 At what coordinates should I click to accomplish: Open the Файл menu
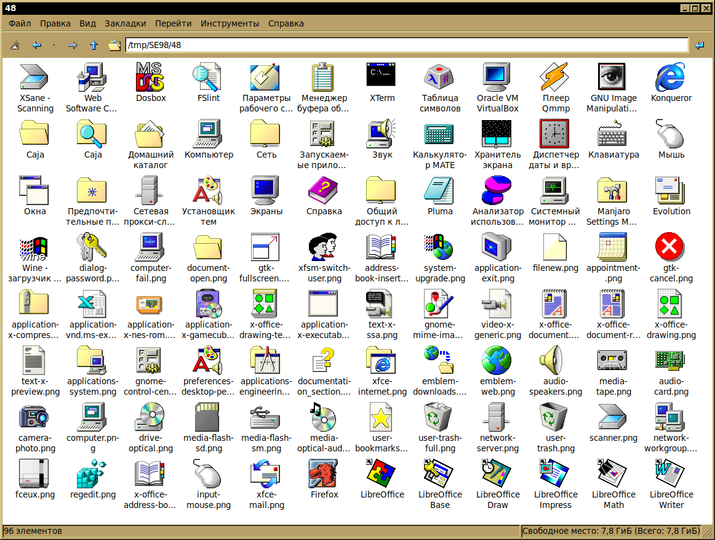tap(20, 23)
